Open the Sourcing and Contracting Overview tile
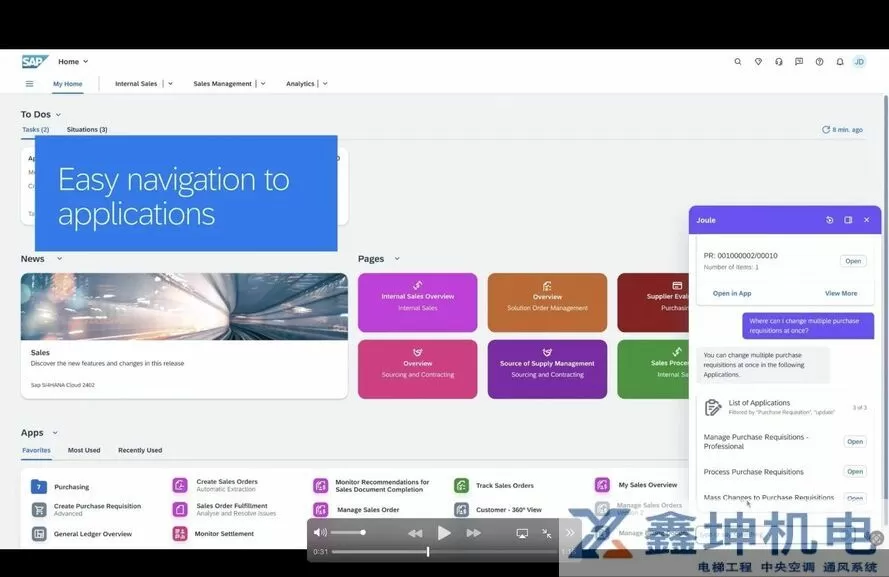This screenshot has width=889, height=577. tap(417, 369)
